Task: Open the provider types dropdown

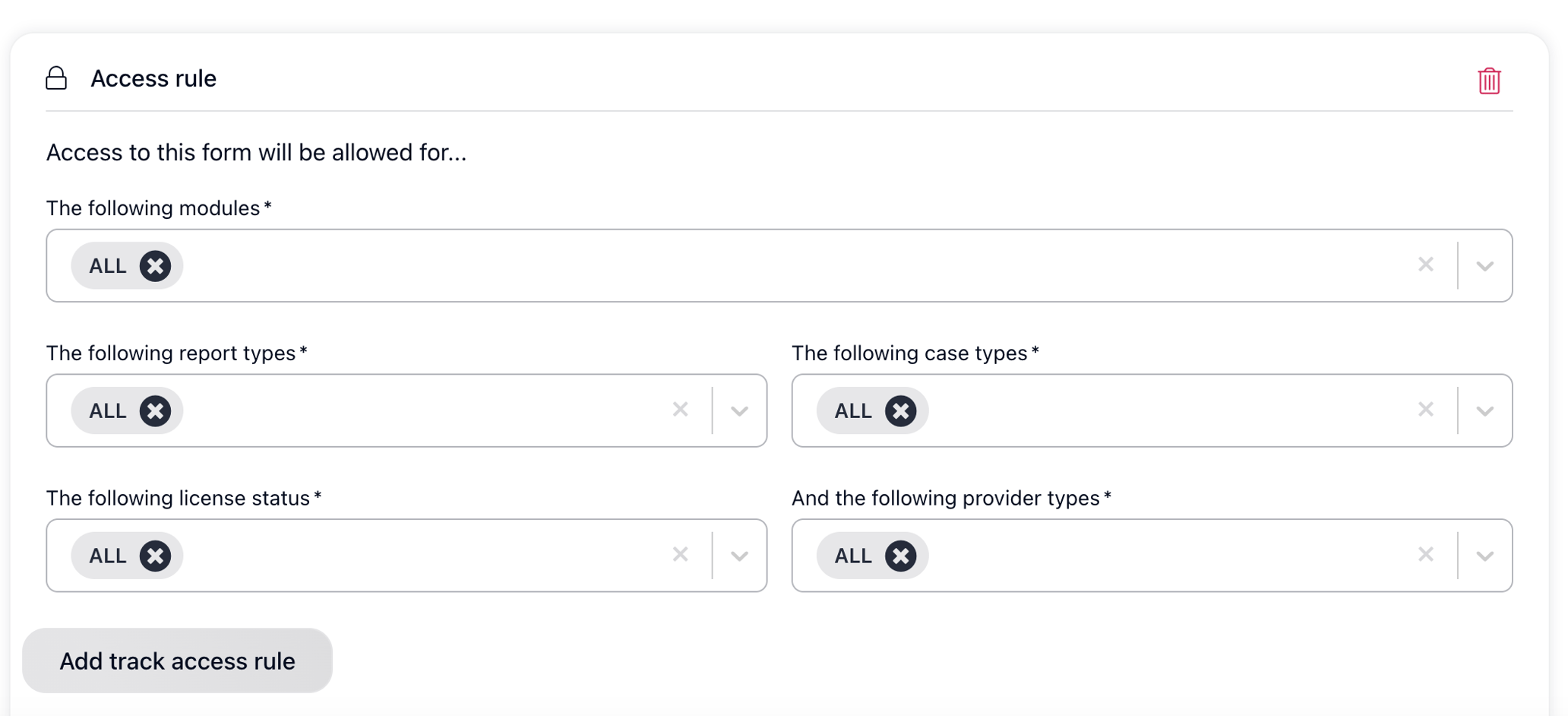Action: (1484, 556)
